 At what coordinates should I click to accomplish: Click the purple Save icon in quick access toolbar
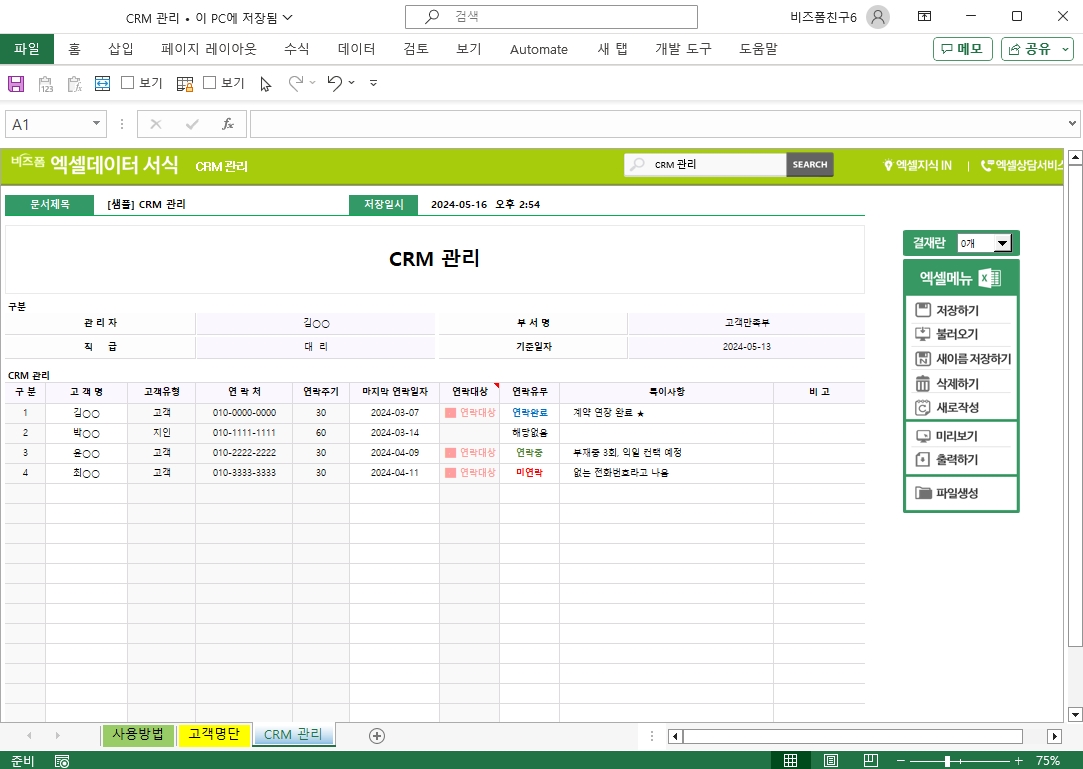tap(16, 84)
